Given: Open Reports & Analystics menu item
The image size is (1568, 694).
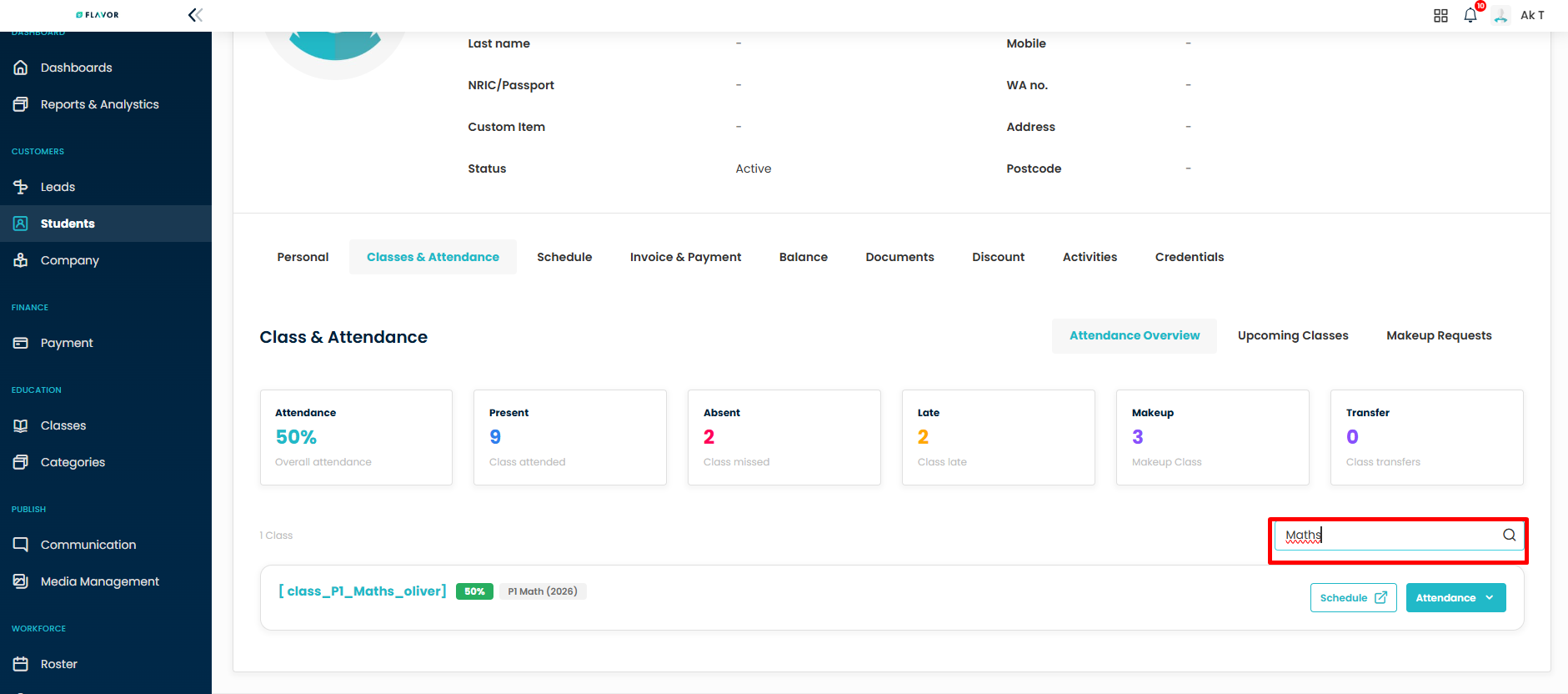Looking at the screenshot, I should (106, 104).
